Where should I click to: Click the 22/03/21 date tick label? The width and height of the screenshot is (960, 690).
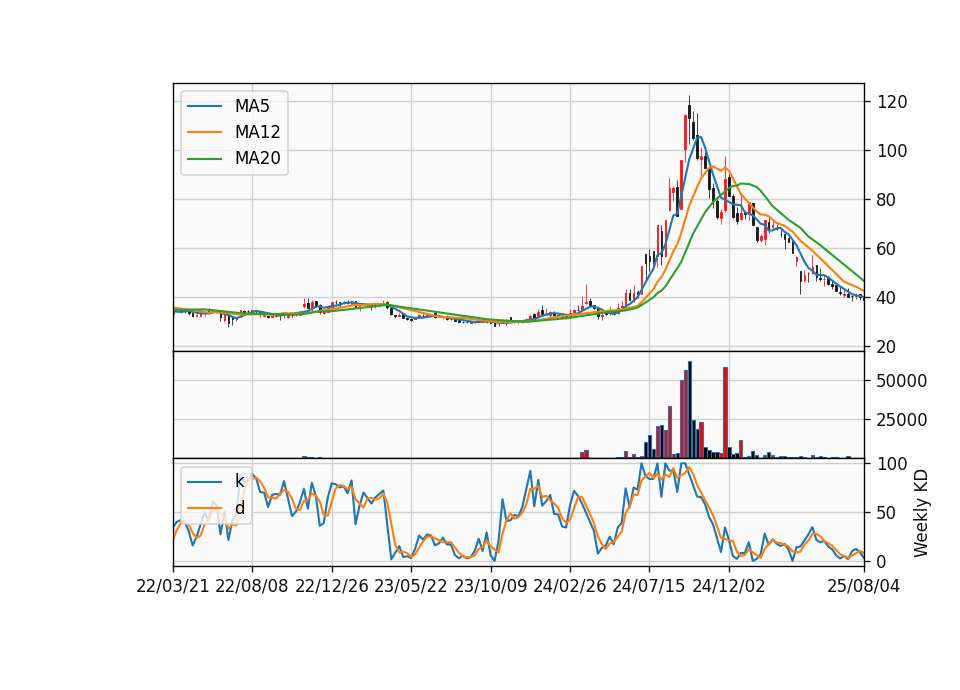click(173, 586)
